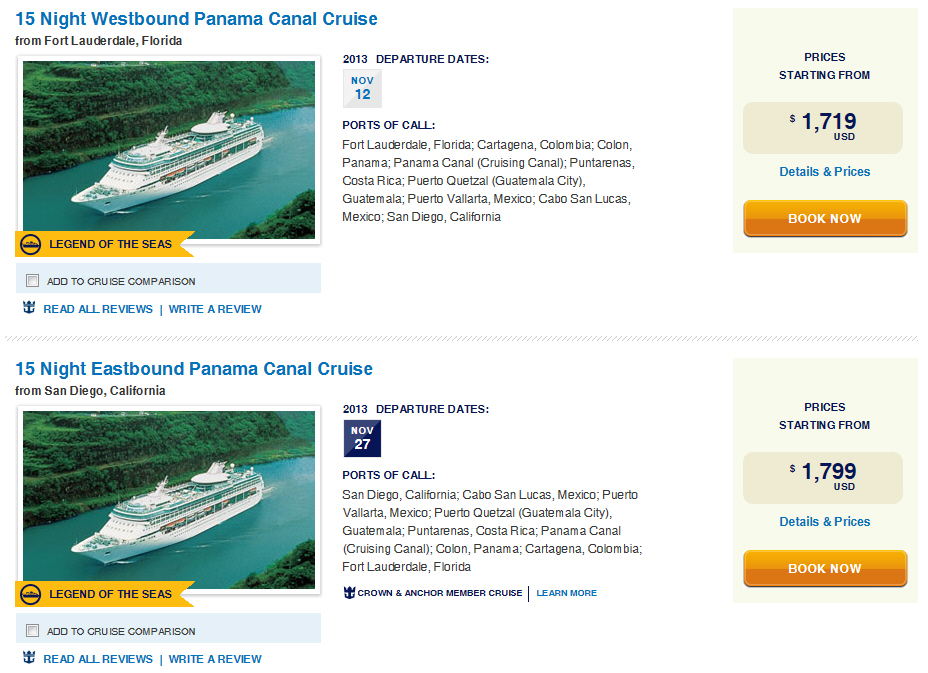
Task: Click Crown & Anchor Member Cruise logo icon
Action: 349,593
